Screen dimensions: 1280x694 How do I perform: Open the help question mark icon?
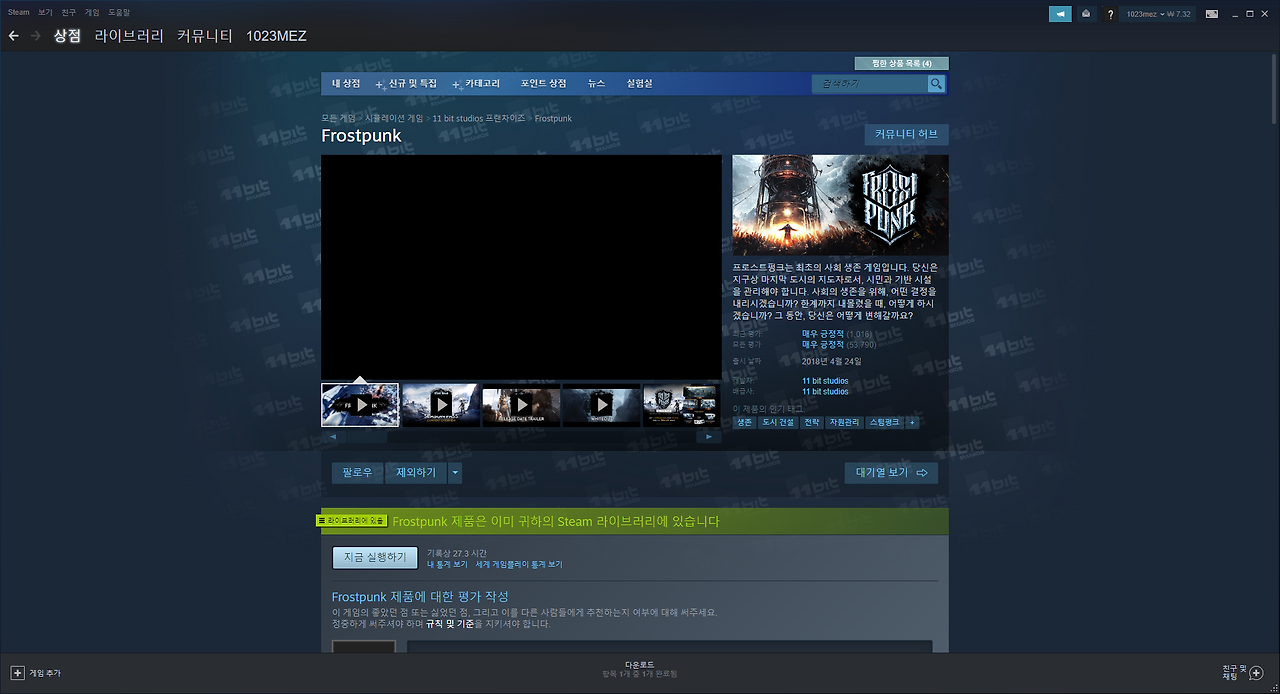tap(1110, 14)
